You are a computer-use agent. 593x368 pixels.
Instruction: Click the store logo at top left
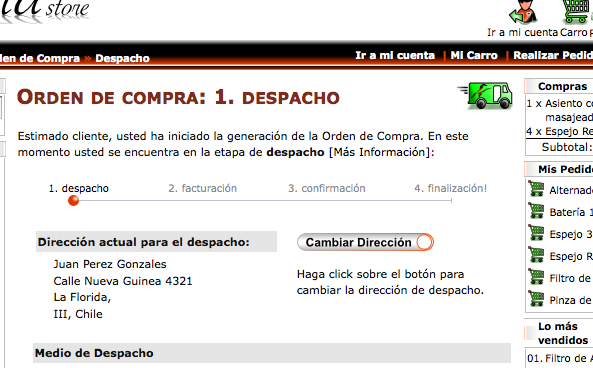(x=45, y=11)
